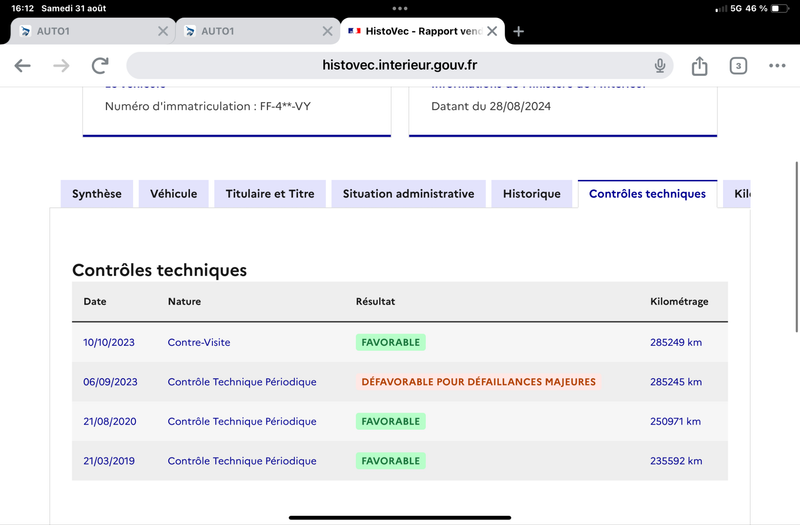Click the 21/03/2019 date cell
800x525 pixels.
(x=109, y=461)
